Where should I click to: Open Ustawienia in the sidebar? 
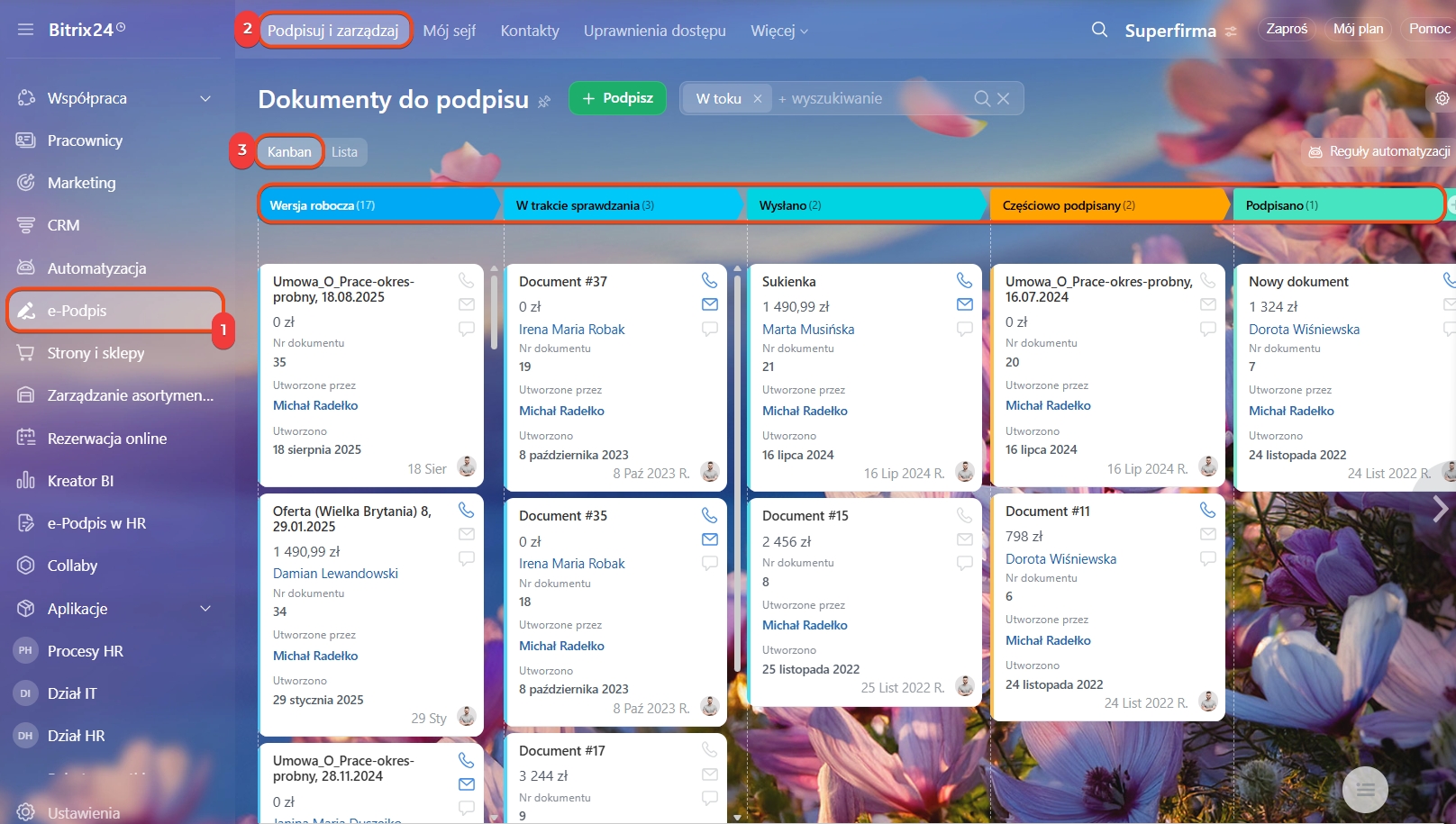click(x=83, y=813)
